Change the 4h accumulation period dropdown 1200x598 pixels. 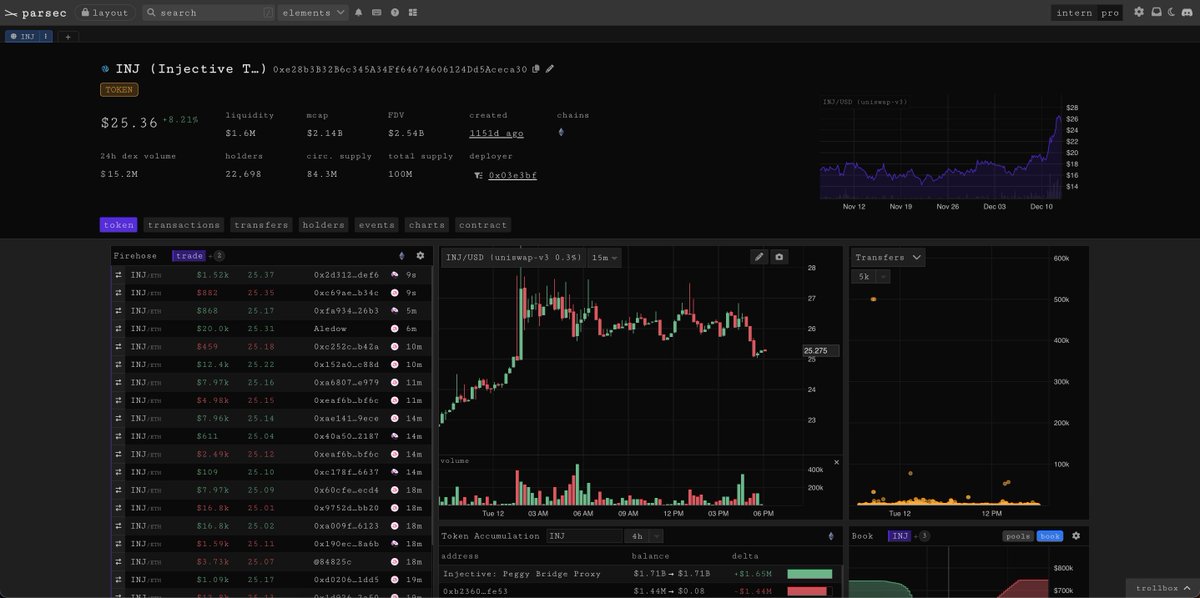pyautogui.click(x=642, y=536)
